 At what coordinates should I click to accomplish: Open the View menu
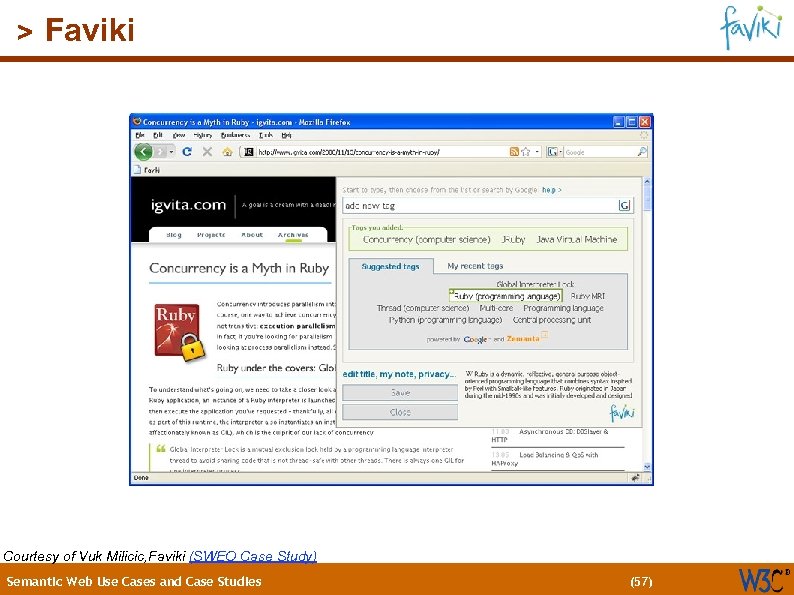[x=179, y=135]
